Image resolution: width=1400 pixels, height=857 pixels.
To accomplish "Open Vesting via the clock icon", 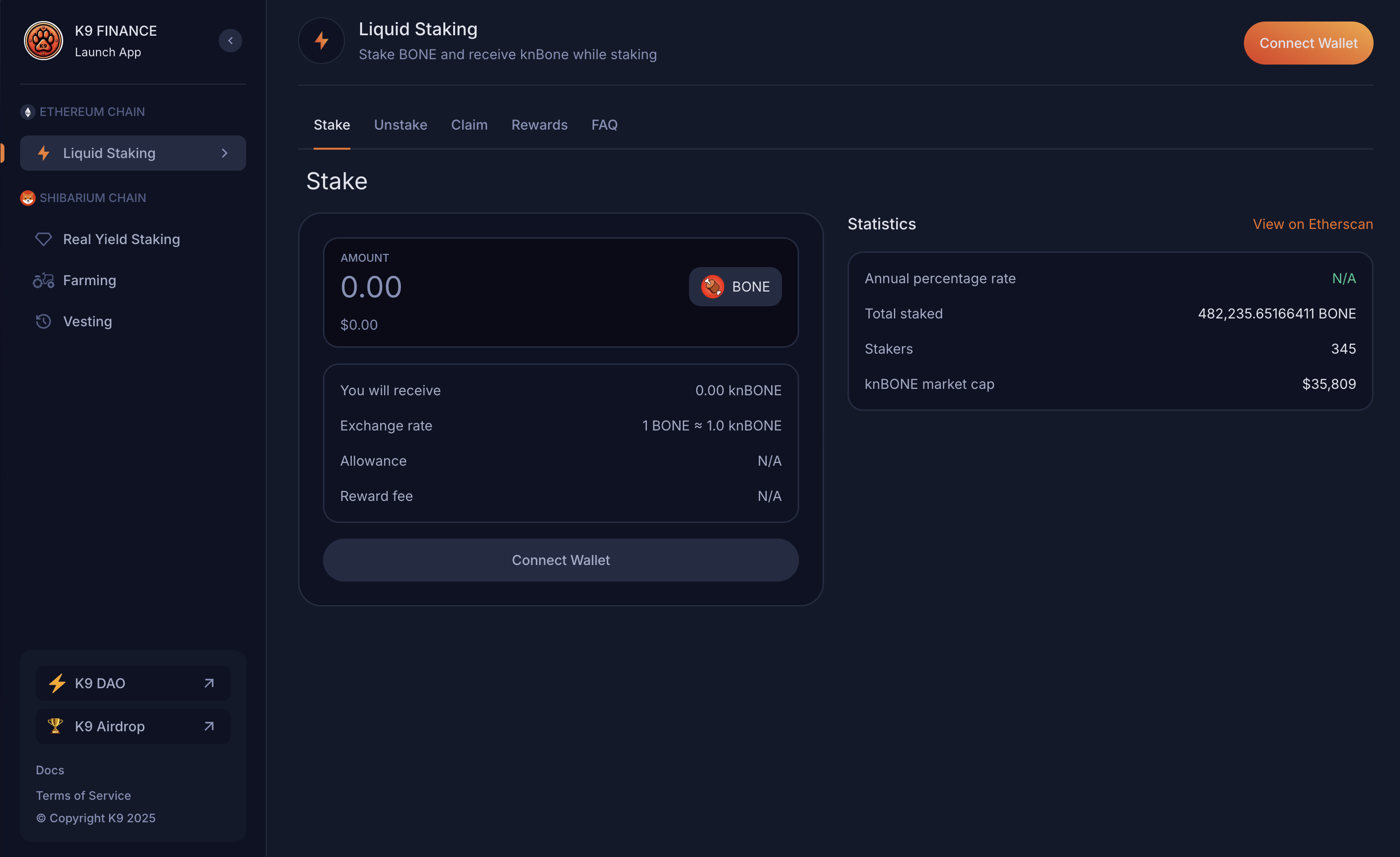I will pos(43,321).
